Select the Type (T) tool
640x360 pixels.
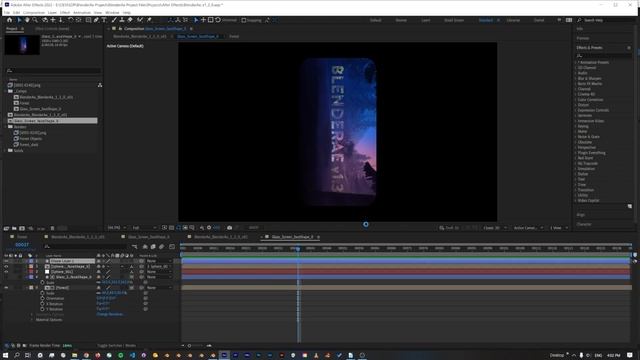point(104,20)
